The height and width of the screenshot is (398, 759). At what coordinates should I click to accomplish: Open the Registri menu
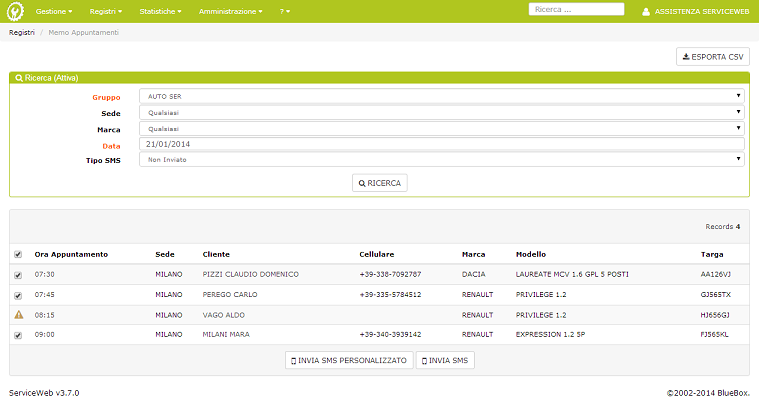[106, 11]
